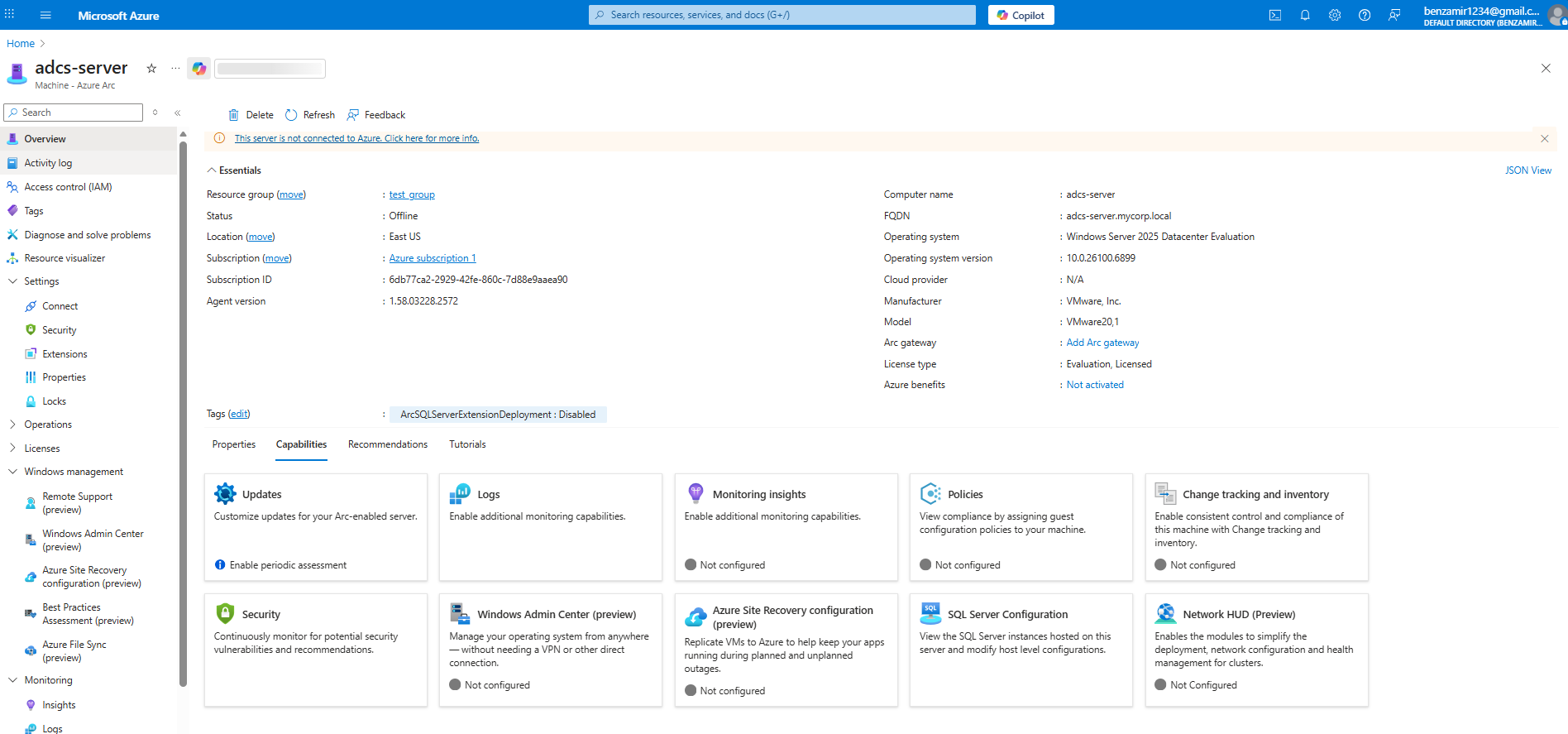1568x734 pixels.
Task: Open Azure Cloud Shell icon in header
Action: 1274,15
